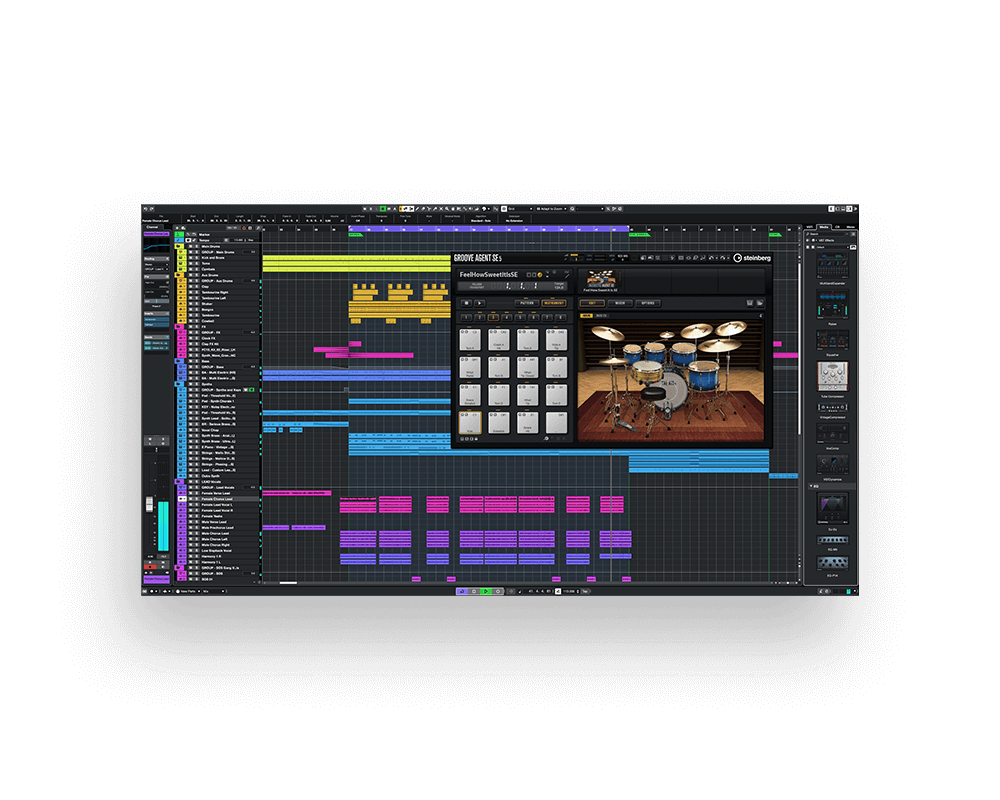Mute the Cowbell track
Image resolution: width=1000 pixels, height=800 pixels.
pos(190,321)
